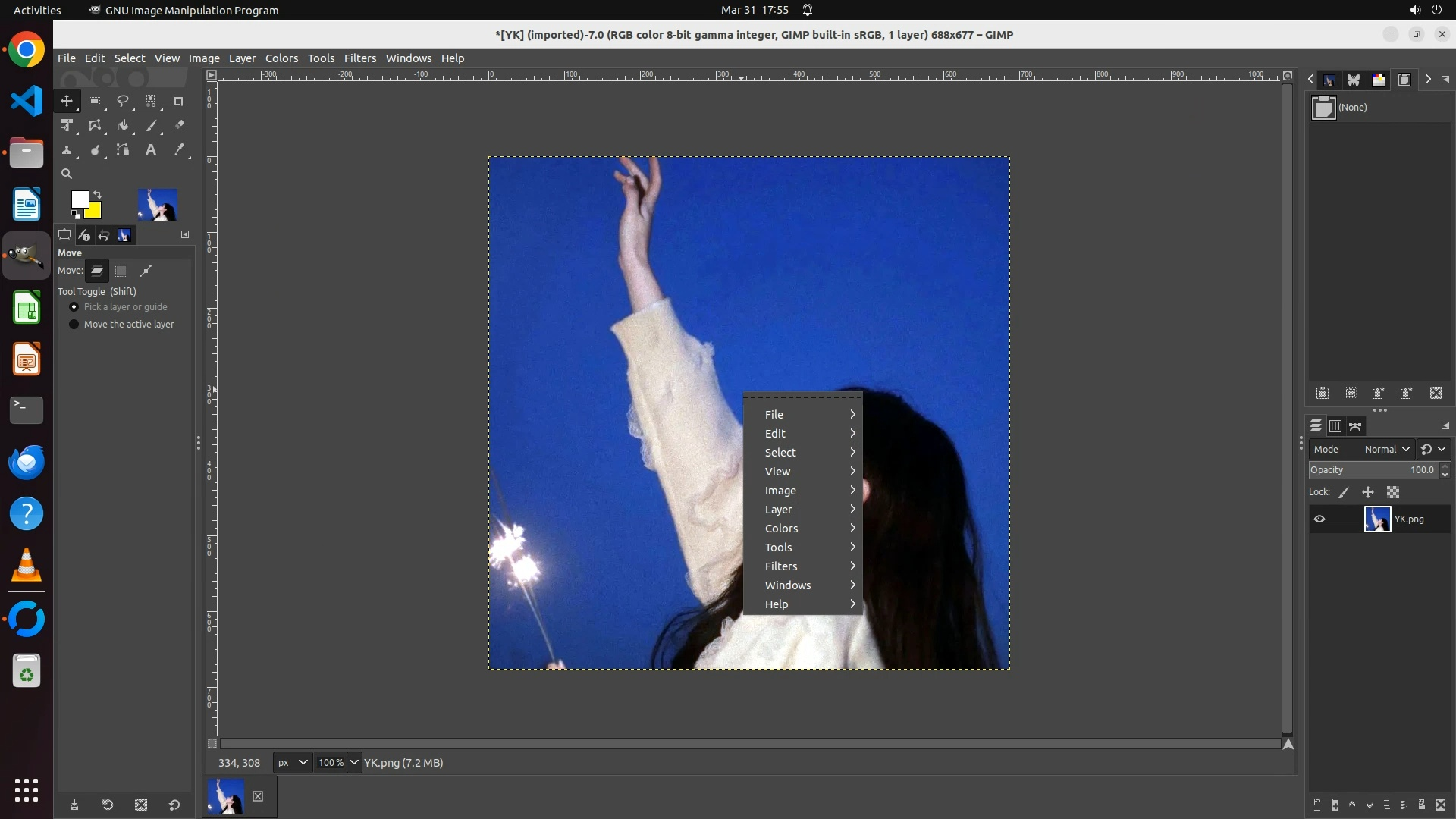Select the Zoom magnifier tool
This screenshot has width=1456, height=819.
(67, 174)
